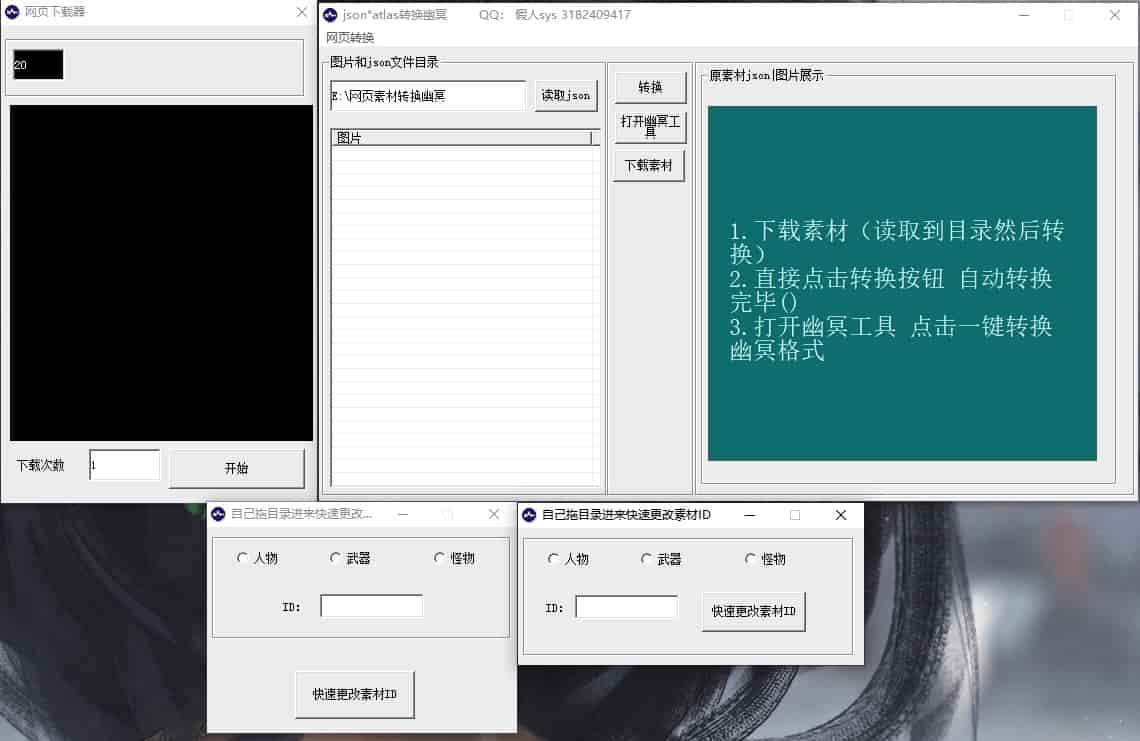Focus the ID field in the active dialog

[626, 608]
